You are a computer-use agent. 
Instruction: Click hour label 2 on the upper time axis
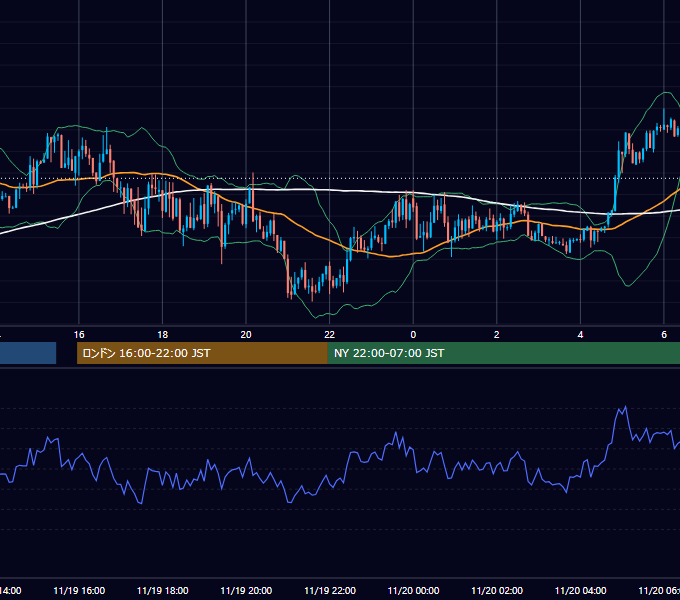tap(497, 335)
